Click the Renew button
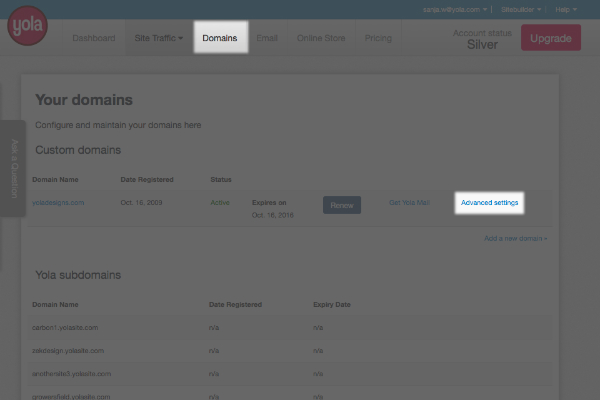Screen dimensions: 600x400 tap(342, 205)
